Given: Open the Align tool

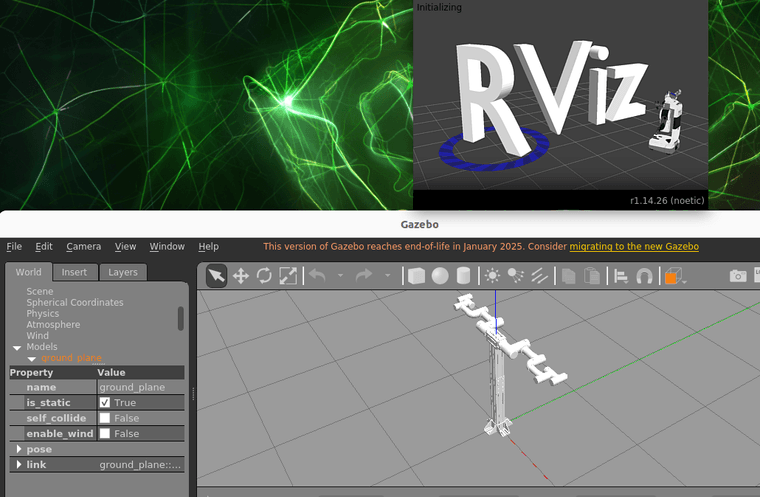Looking at the screenshot, I should point(621,276).
